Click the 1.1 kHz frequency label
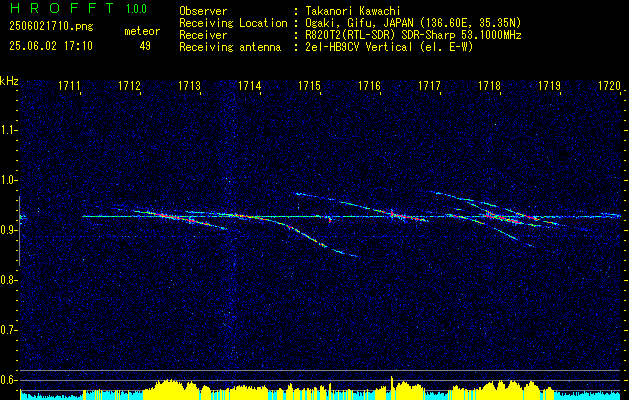This screenshot has width=629, height=400. click(x=8, y=130)
